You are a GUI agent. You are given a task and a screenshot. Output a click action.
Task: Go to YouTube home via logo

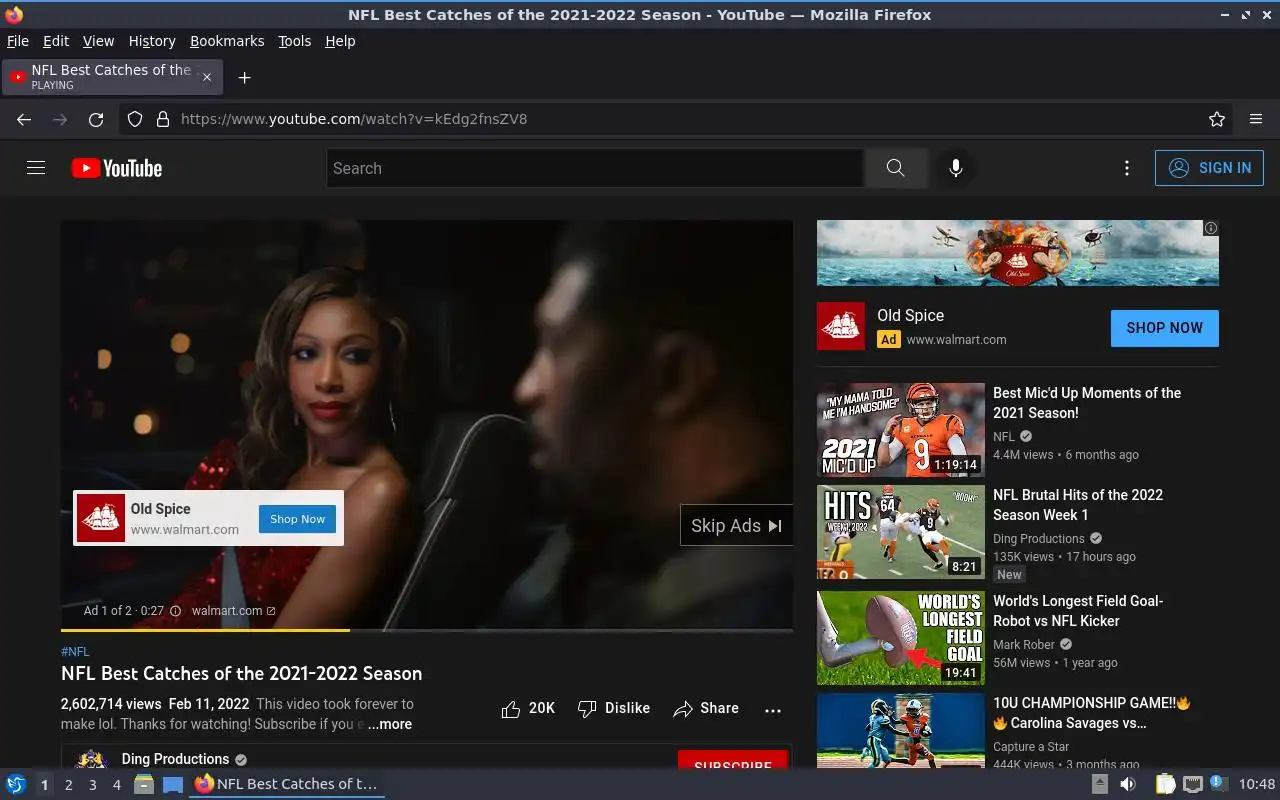117,168
